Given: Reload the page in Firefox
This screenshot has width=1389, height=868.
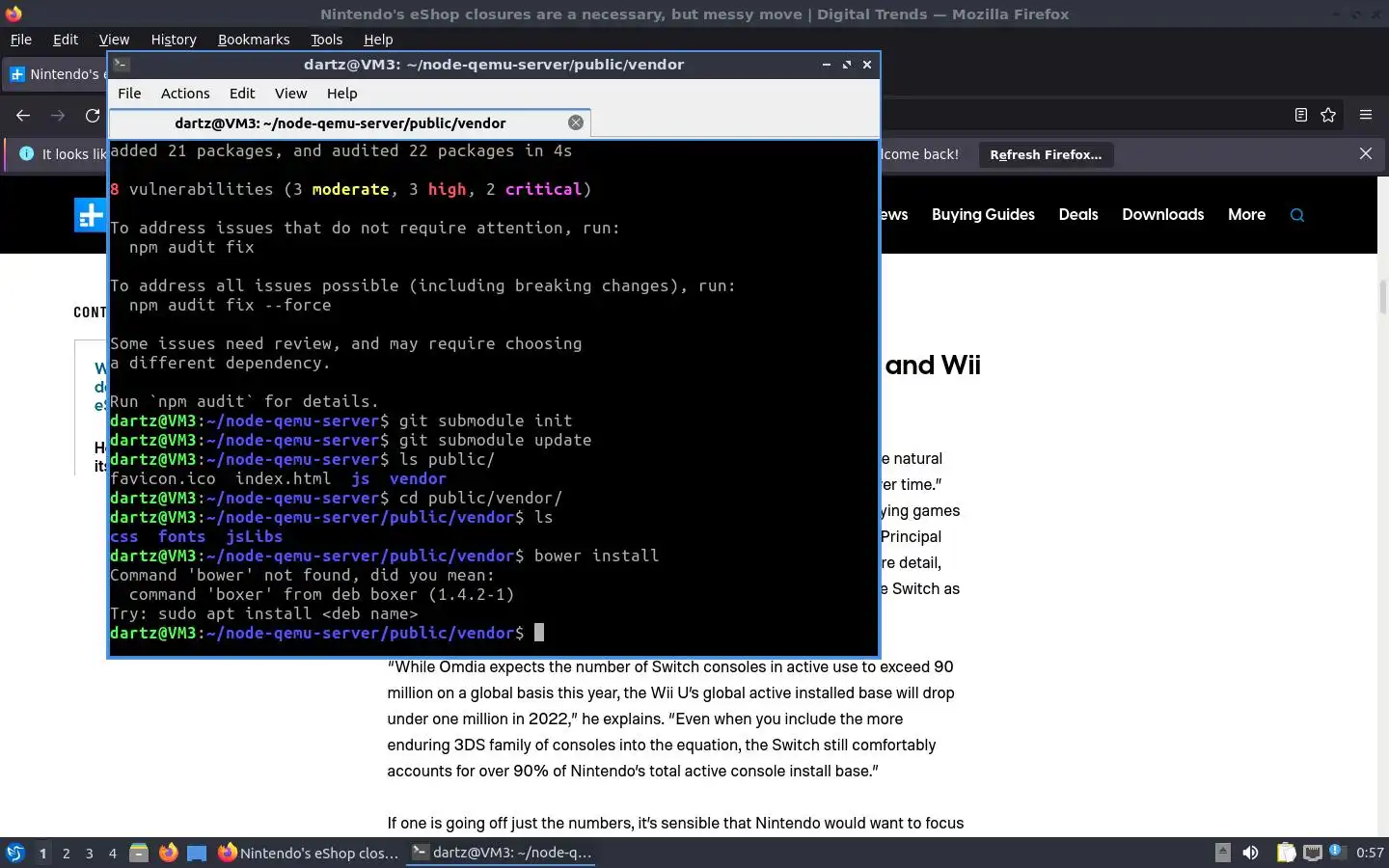Looking at the screenshot, I should [93, 116].
